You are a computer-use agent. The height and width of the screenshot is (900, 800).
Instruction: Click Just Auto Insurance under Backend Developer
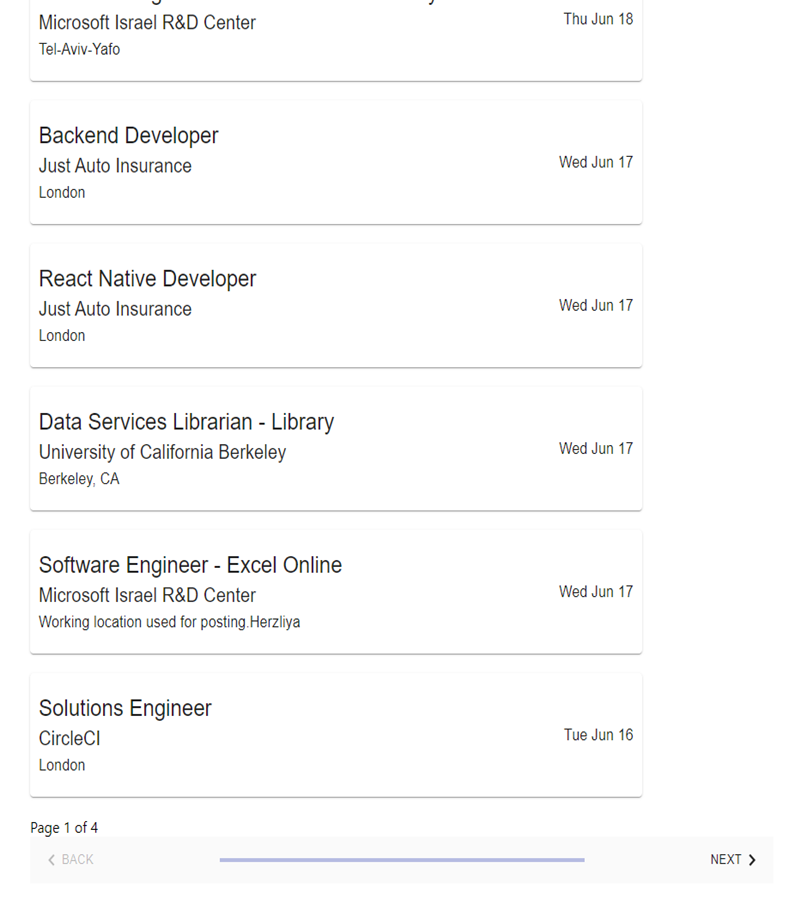coord(114,166)
